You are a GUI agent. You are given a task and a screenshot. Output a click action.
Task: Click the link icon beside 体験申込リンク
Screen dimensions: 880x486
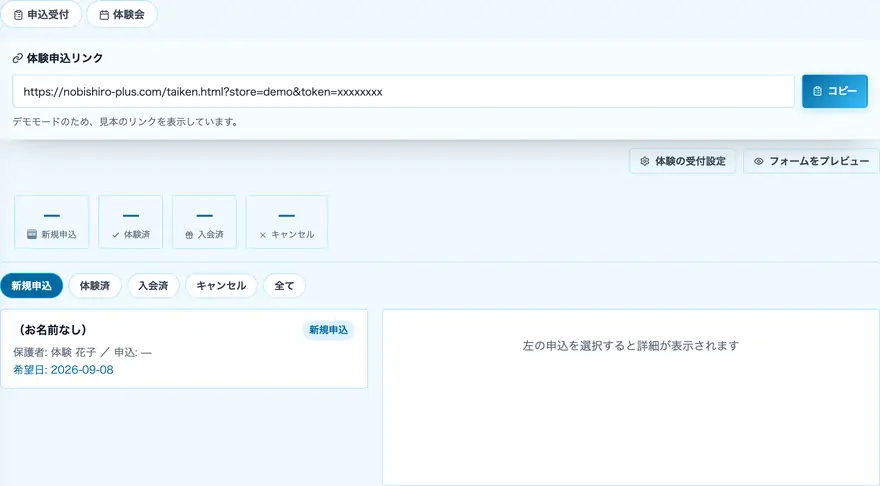tap(18, 58)
